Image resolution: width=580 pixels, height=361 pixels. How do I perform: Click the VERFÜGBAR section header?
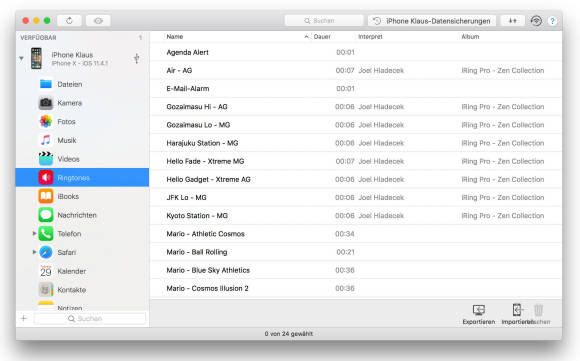[38, 38]
